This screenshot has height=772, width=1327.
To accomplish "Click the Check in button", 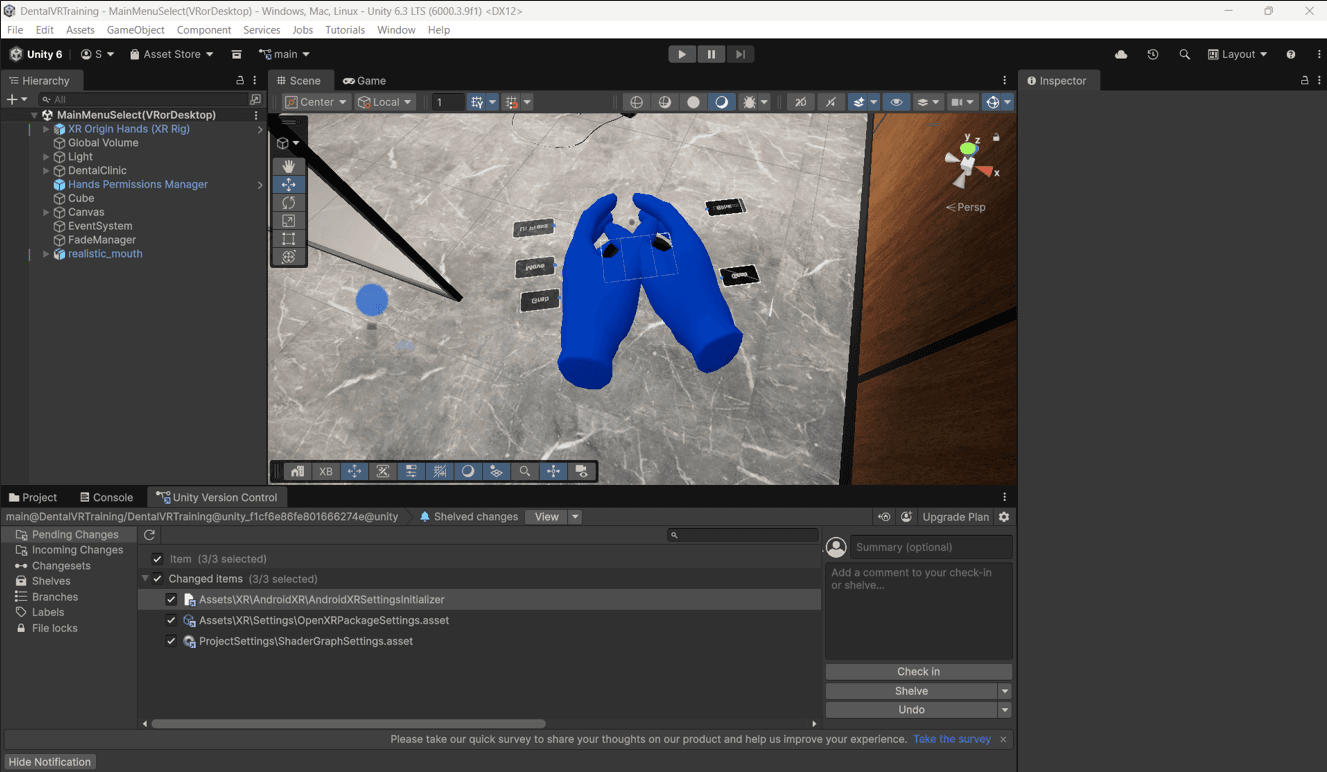I will click(x=918, y=672).
